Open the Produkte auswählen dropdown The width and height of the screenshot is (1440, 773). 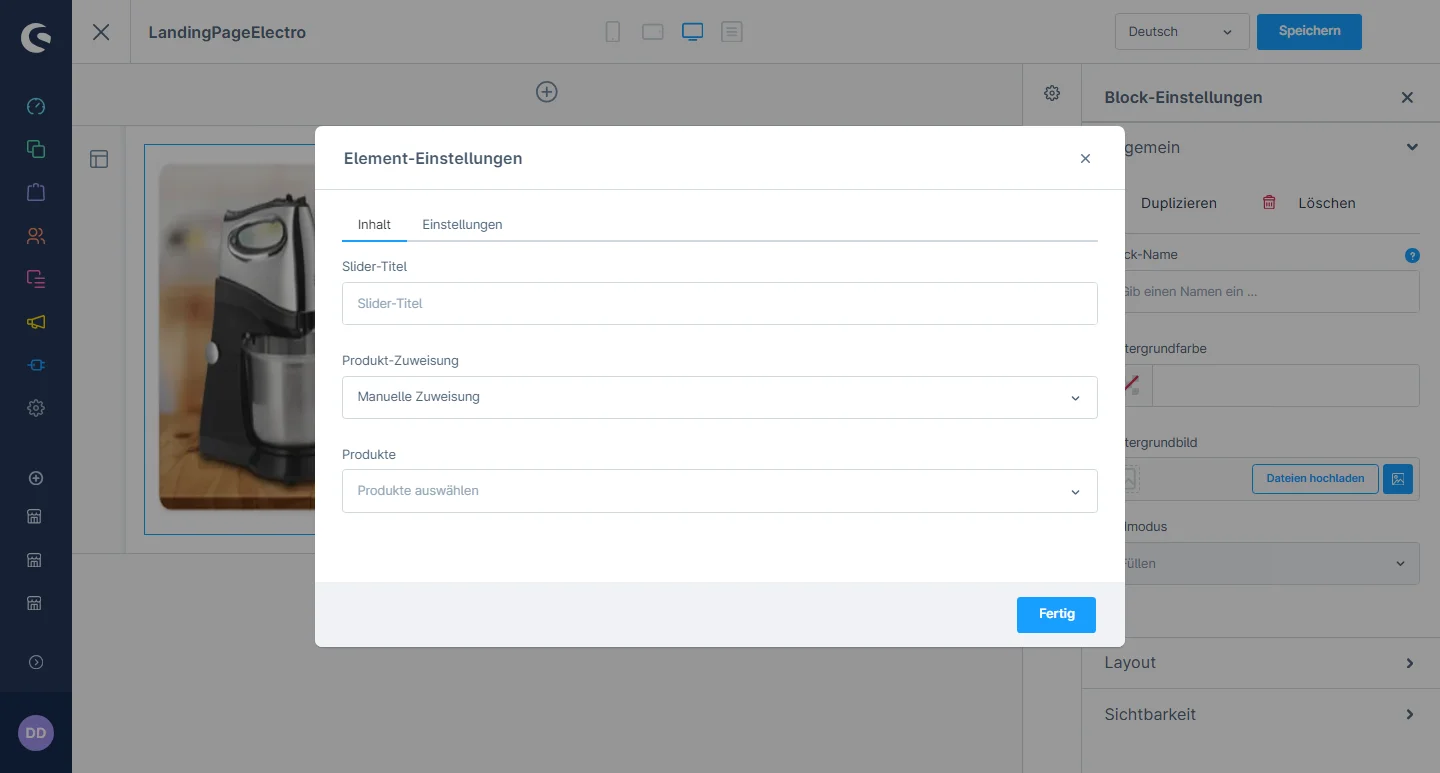click(x=719, y=491)
